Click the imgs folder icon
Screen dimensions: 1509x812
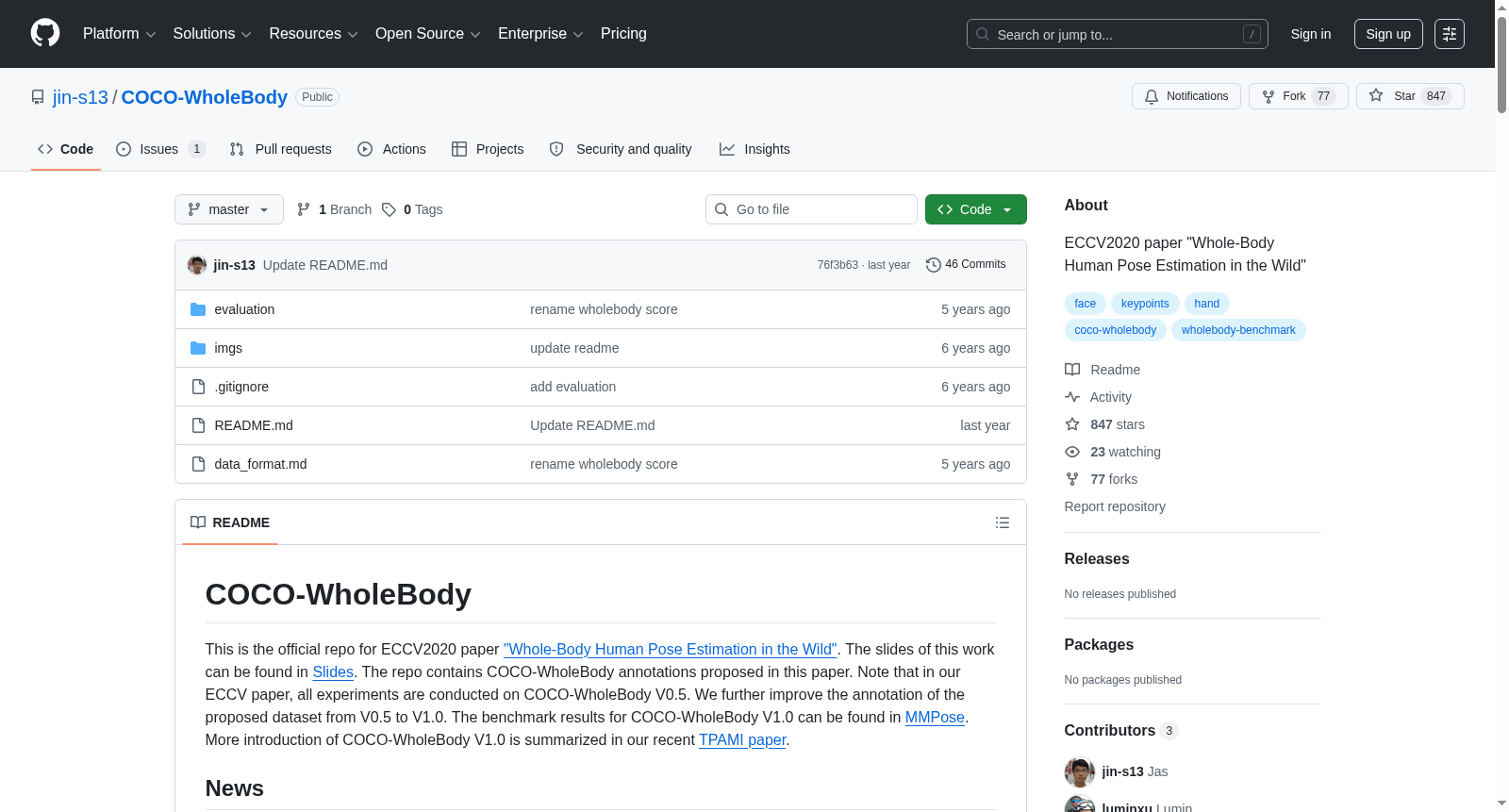(198, 348)
